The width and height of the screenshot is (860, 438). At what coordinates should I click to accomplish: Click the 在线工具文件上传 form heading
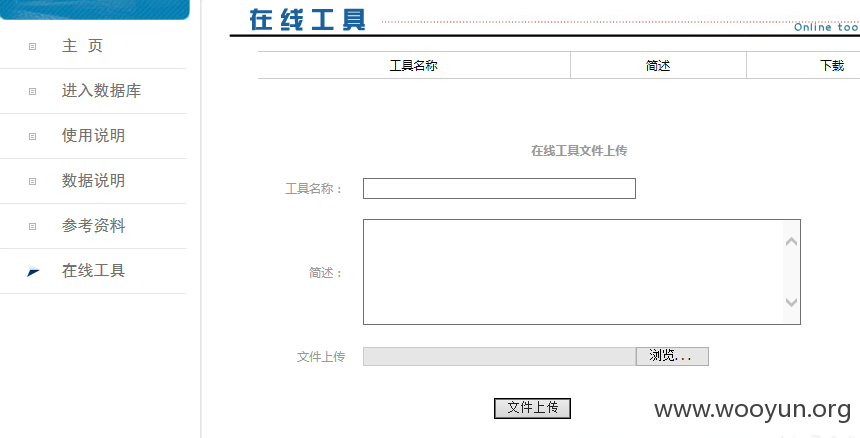tap(579, 151)
